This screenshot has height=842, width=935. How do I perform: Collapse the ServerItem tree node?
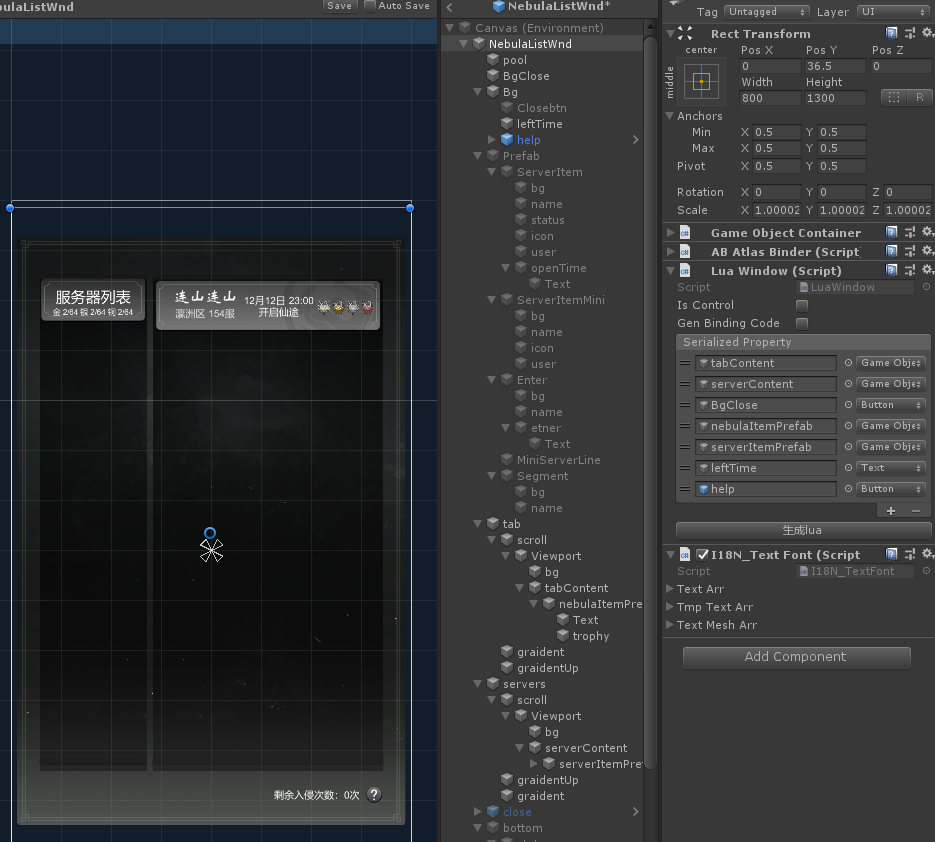pos(492,172)
